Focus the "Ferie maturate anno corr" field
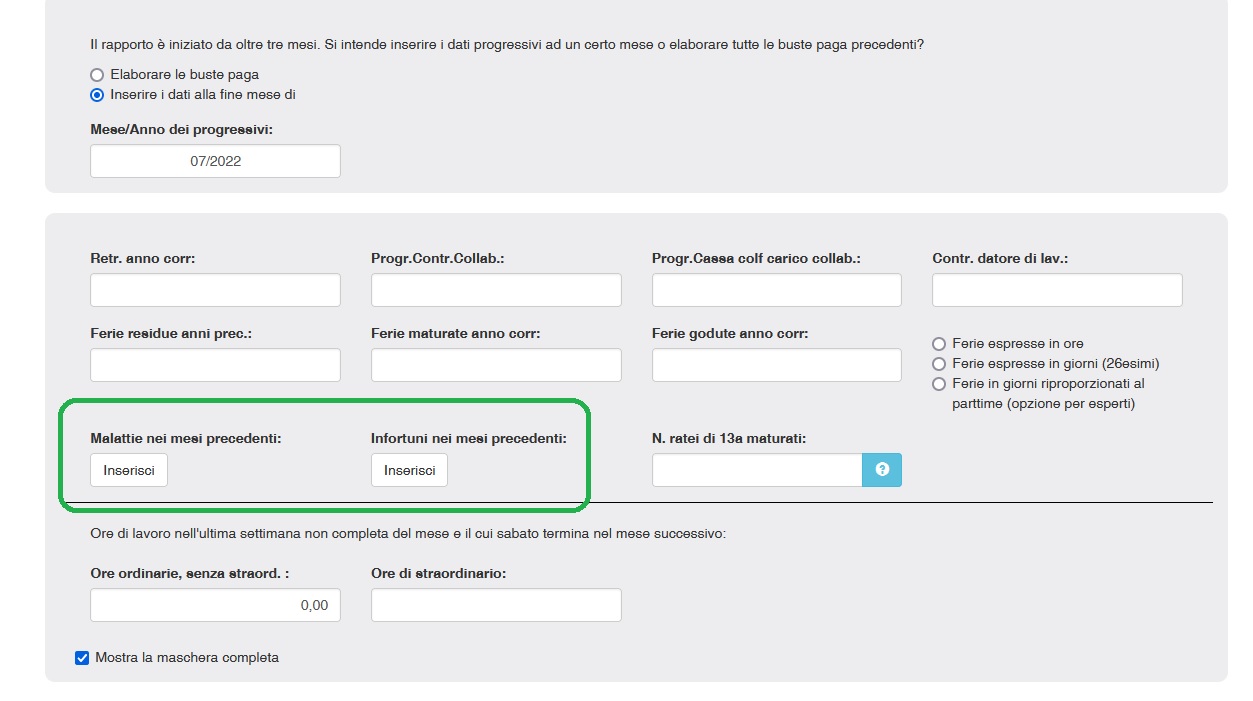 (496, 365)
